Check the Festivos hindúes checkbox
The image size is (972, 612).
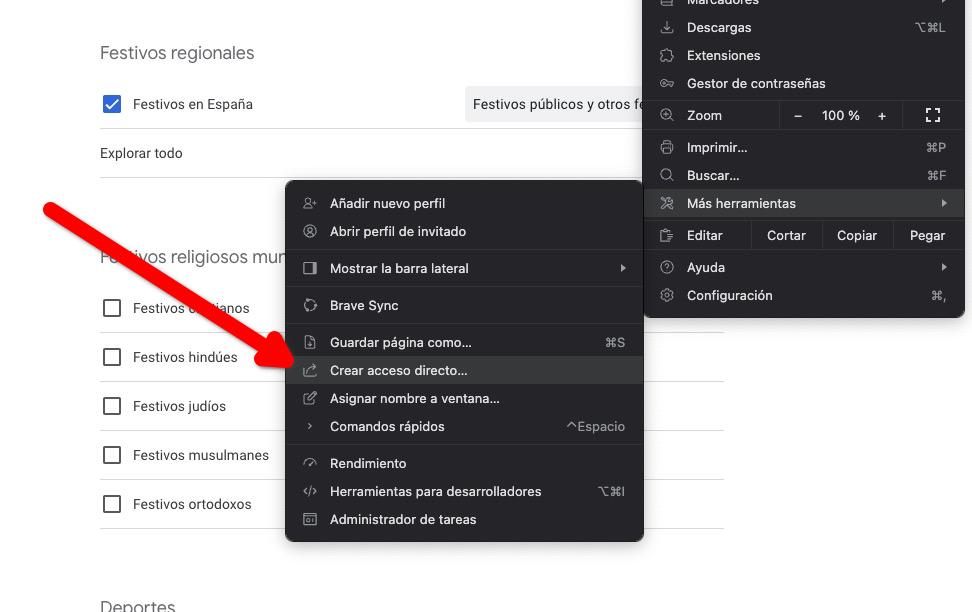pyautogui.click(x=112, y=357)
